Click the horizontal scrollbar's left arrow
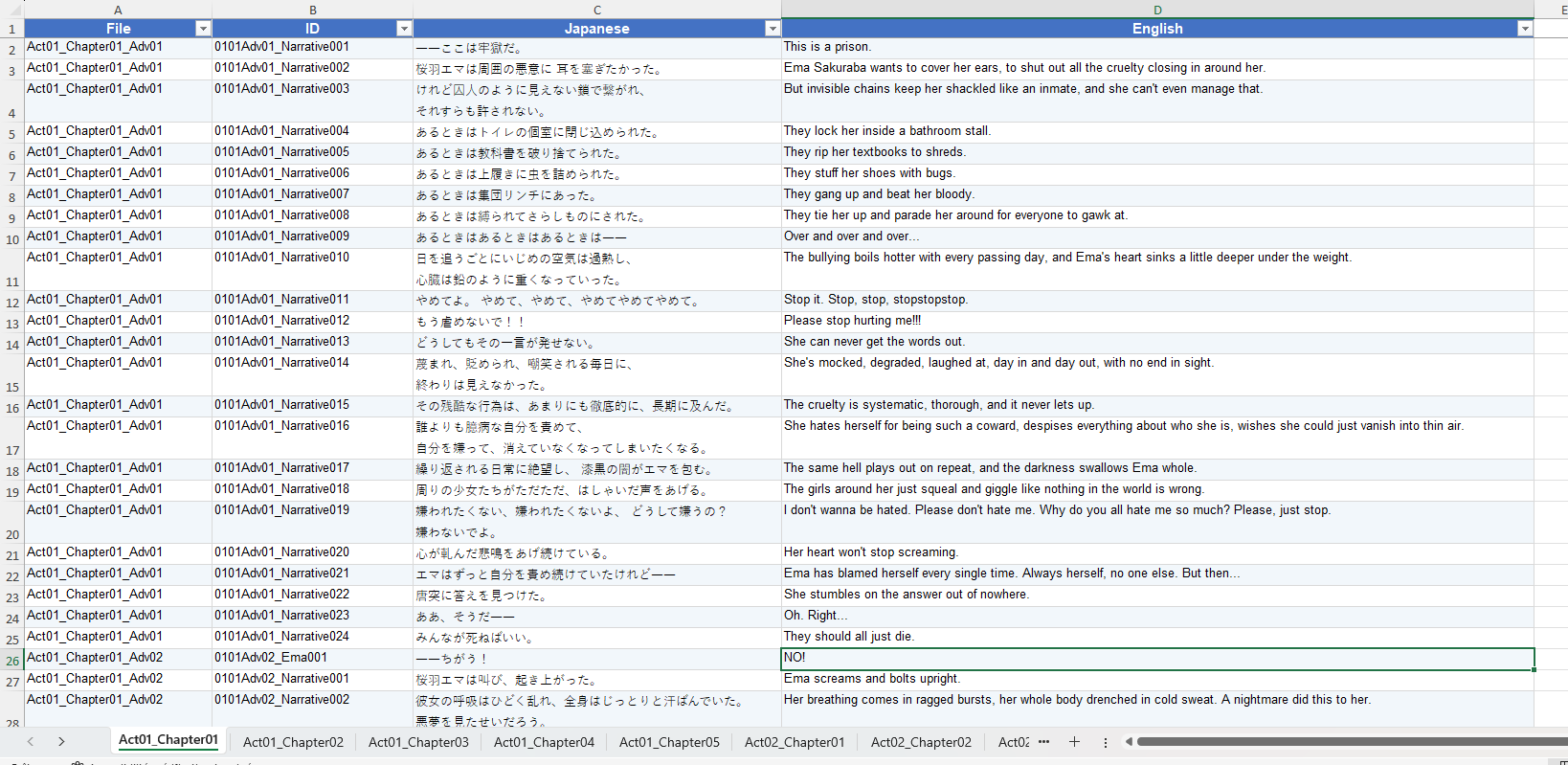This screenshot has height=765, width=1568. click(x=1129, y=741)
